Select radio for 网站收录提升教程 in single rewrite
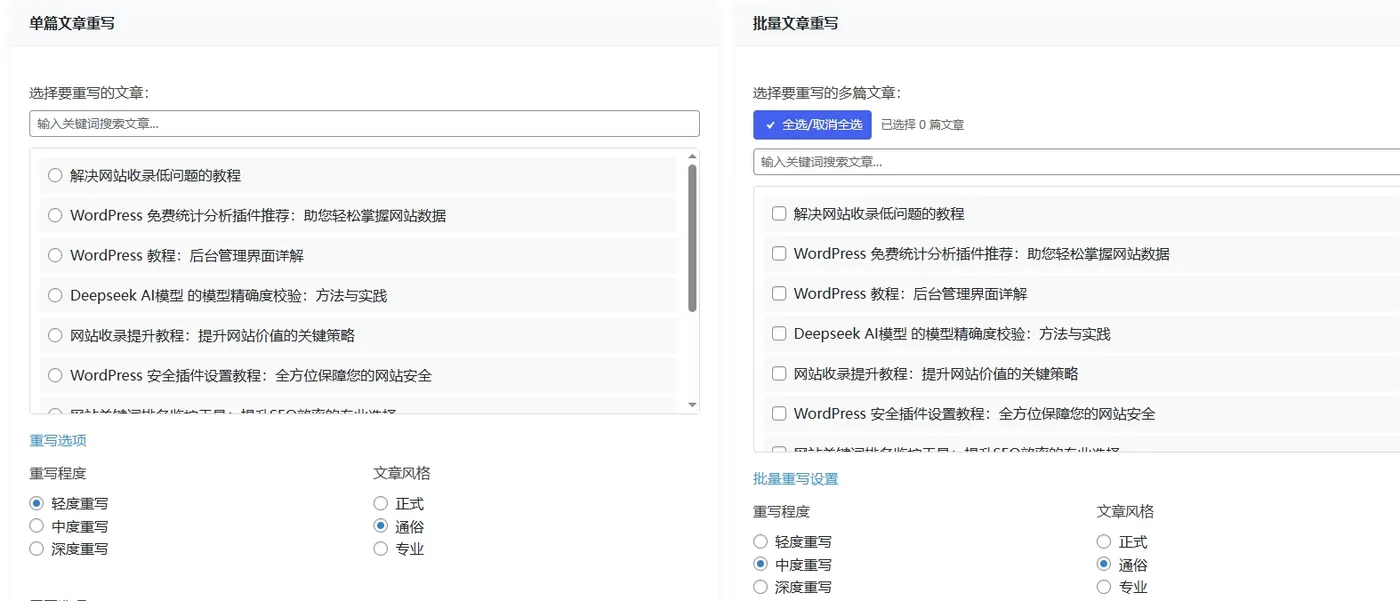This screenshot has height=601, width=1400. pyautogui.click(x=55, y=335)
